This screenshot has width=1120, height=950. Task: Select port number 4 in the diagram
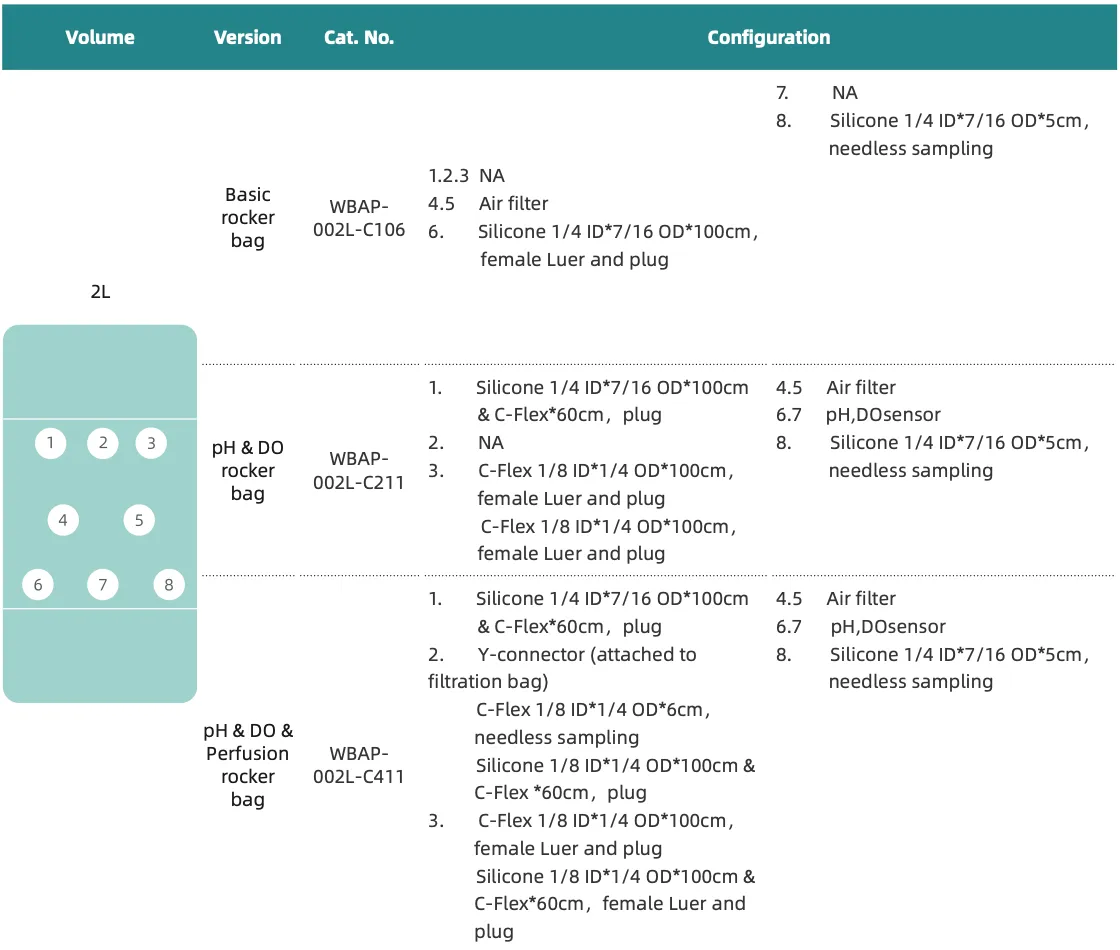pos(63,520)
